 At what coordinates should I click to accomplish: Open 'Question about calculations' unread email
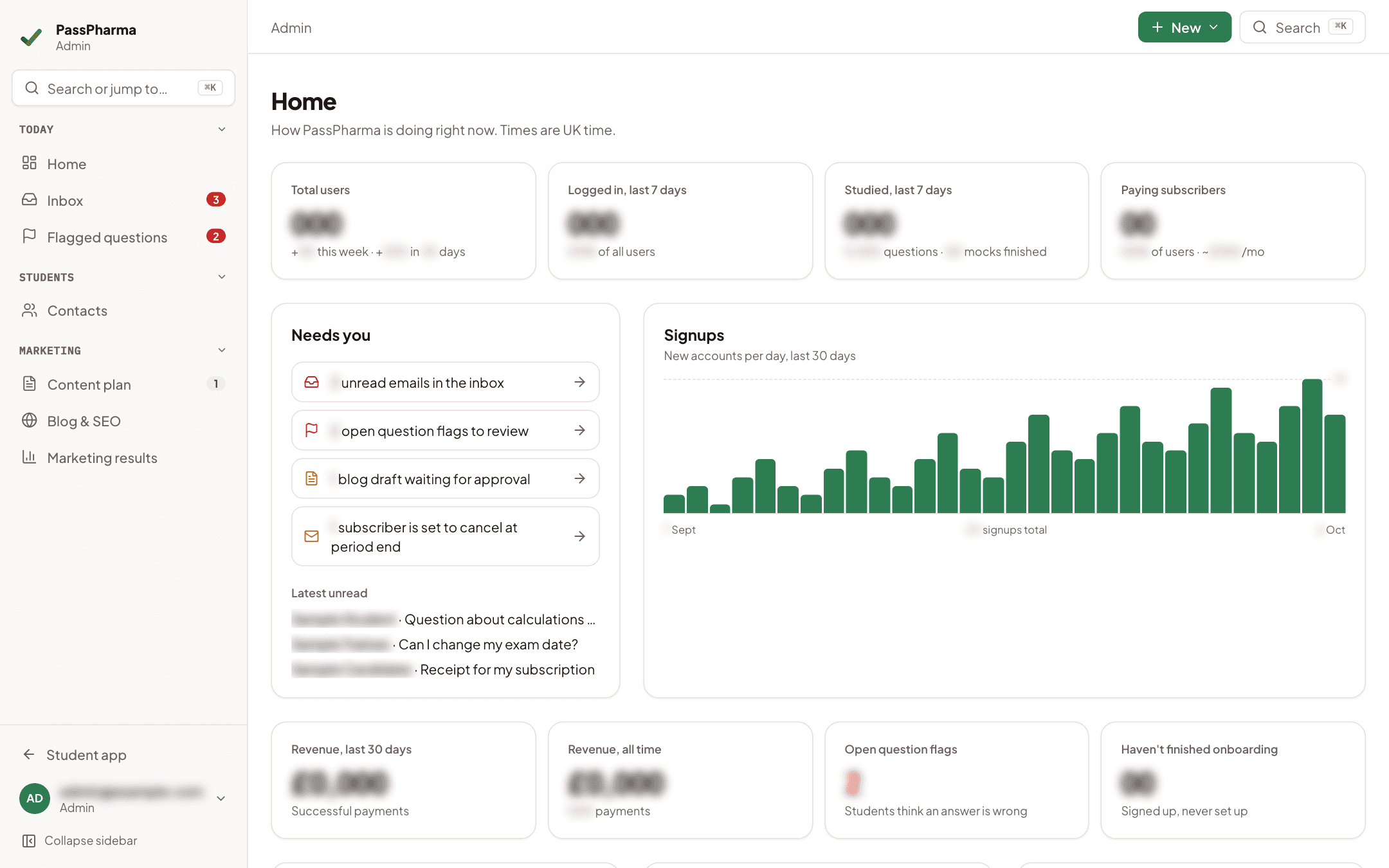(x=444, y=619)
